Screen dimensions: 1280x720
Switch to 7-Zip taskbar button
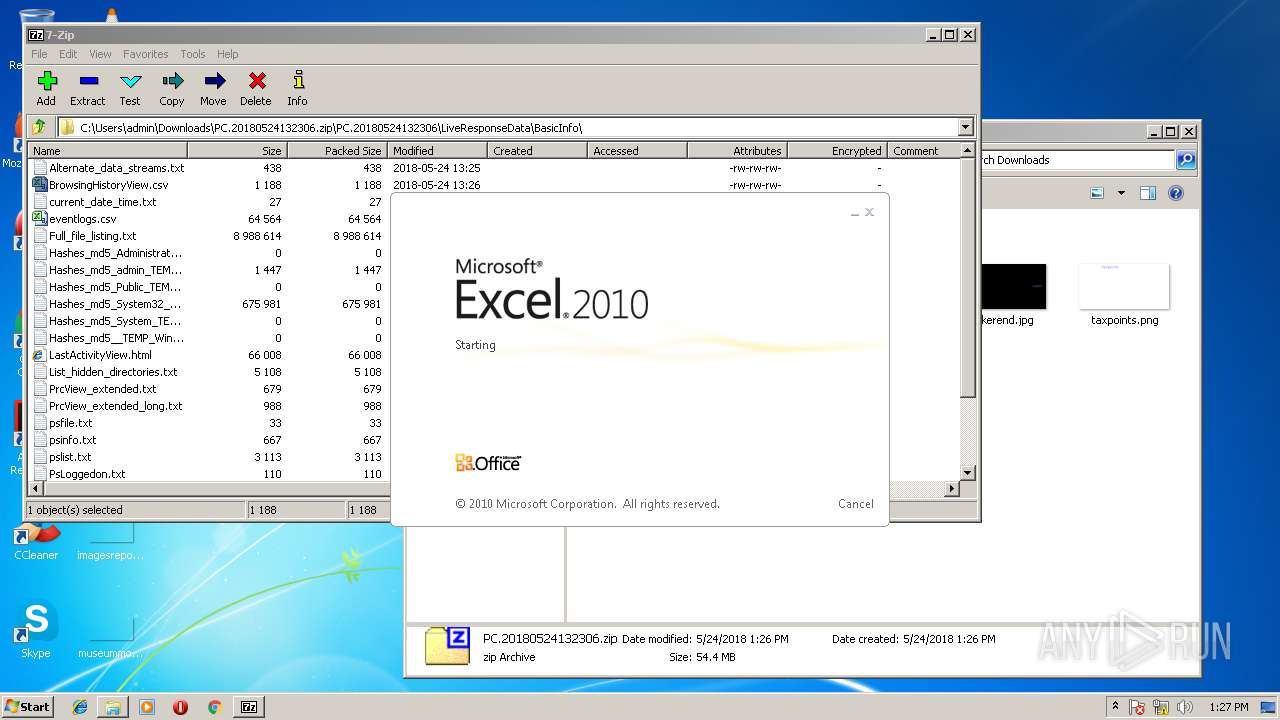point(249,707)
